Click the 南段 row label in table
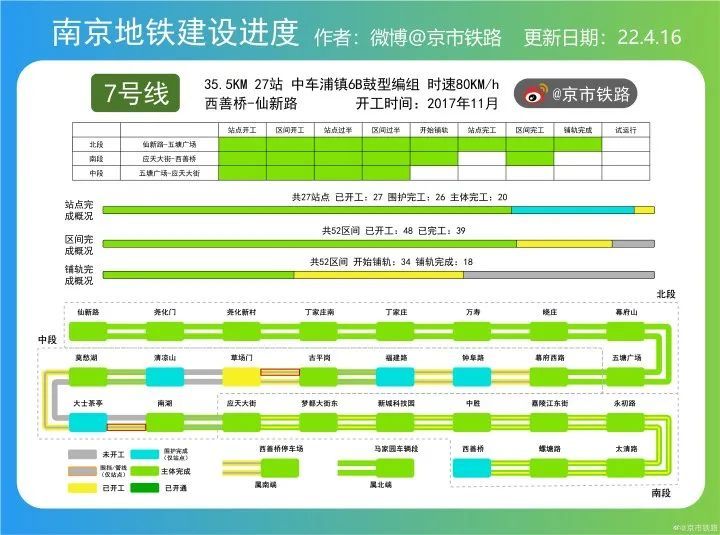Viewport: 720px width, 535px height. coord(96,158)
